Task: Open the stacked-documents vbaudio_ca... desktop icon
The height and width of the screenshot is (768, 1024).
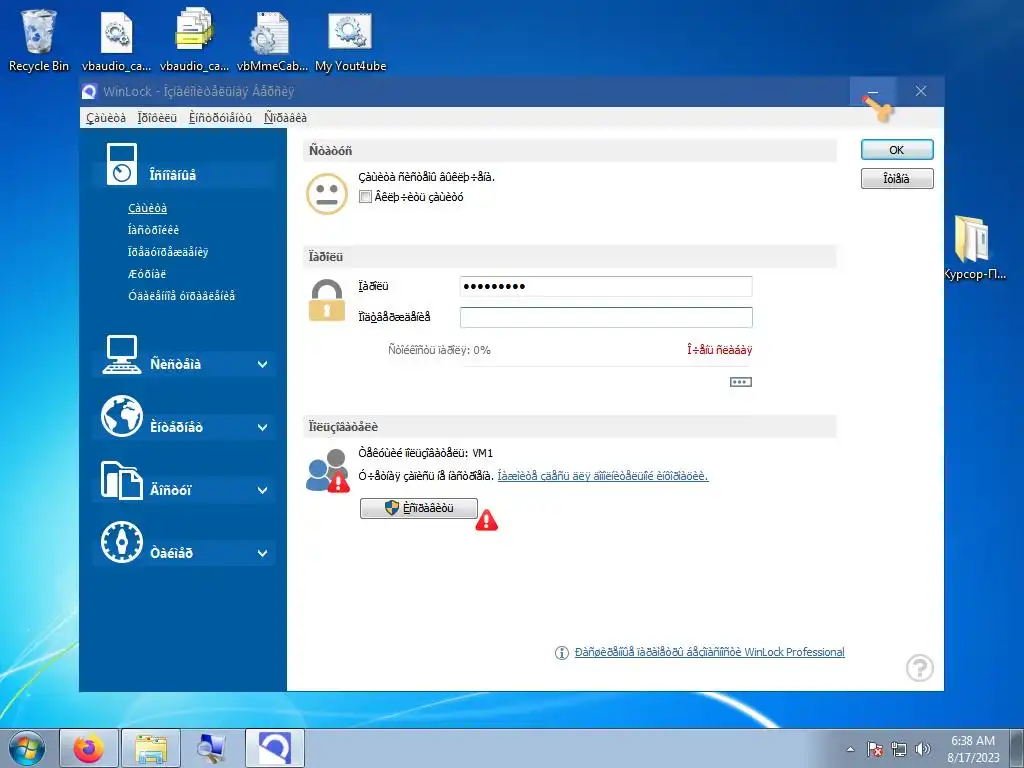Action: coord(194,40)
